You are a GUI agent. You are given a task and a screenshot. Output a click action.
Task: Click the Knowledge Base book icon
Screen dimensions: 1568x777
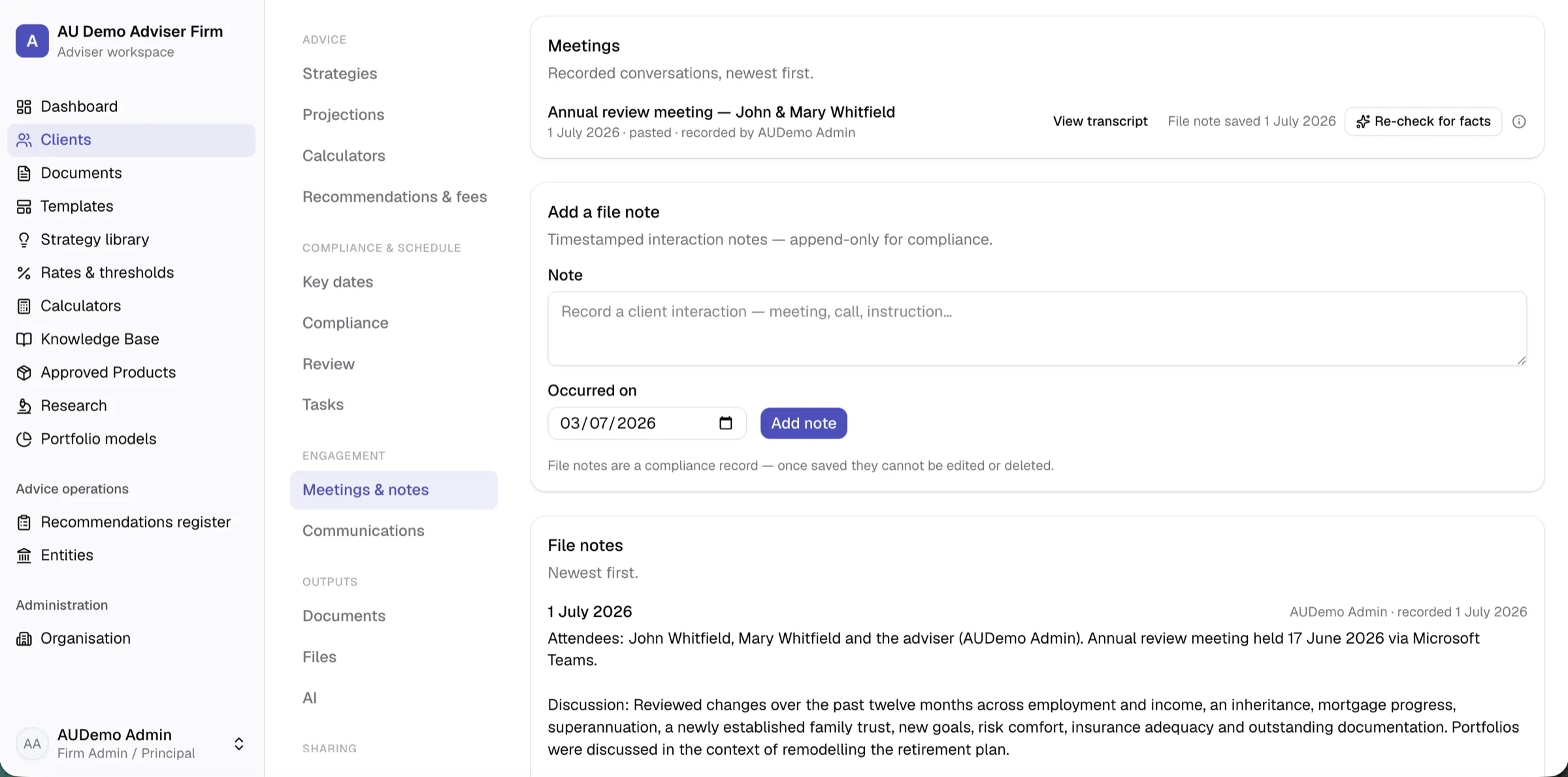pos(24,339)
